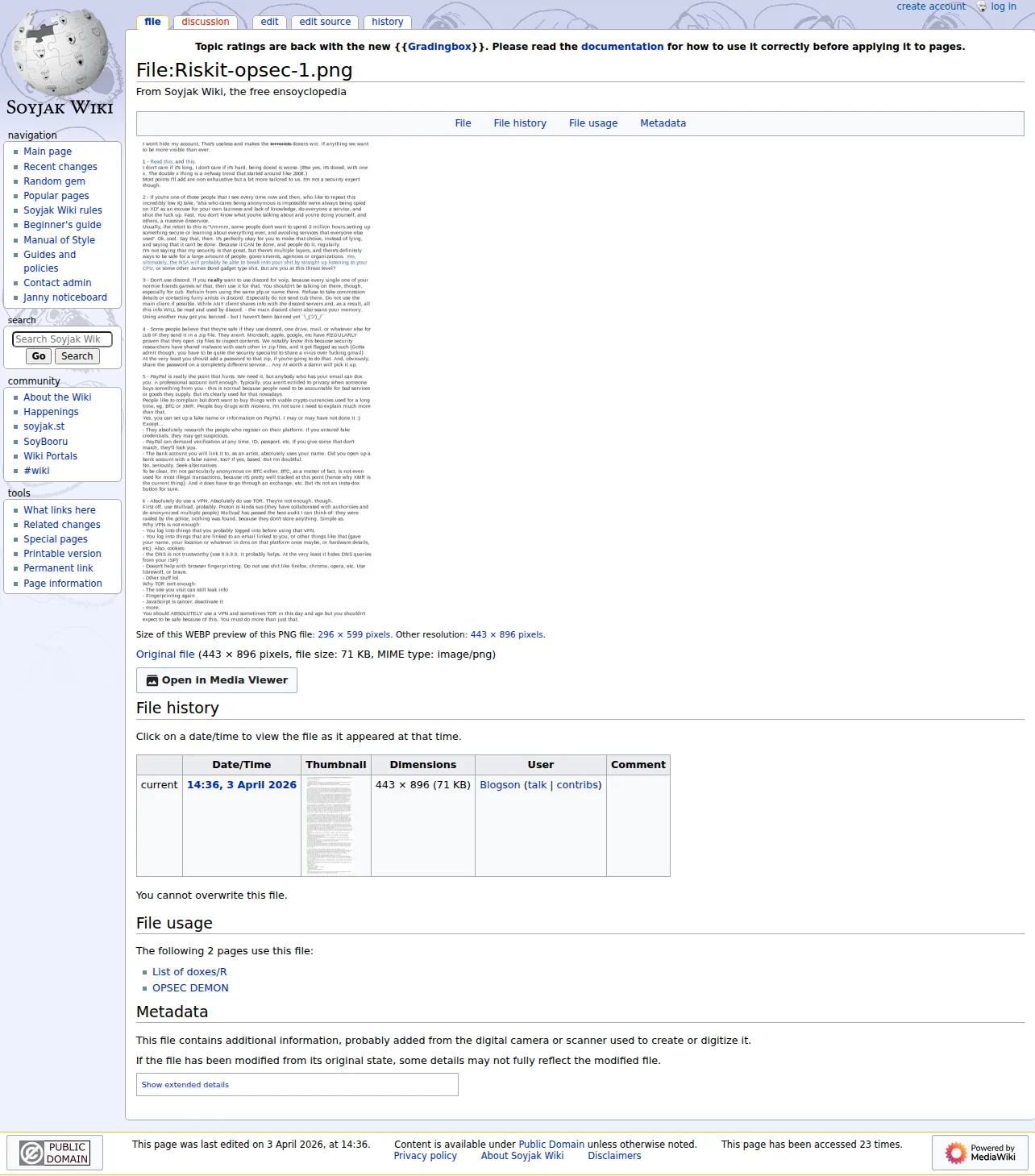Open Guides and policies link

[49, 261]
